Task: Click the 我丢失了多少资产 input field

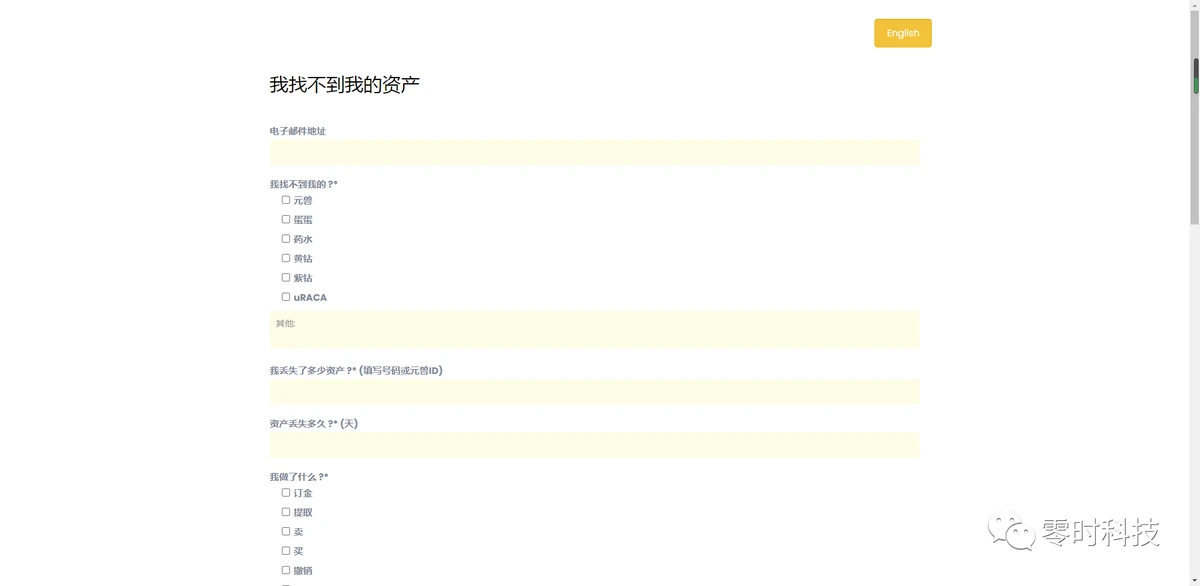Action: [594, 392]
